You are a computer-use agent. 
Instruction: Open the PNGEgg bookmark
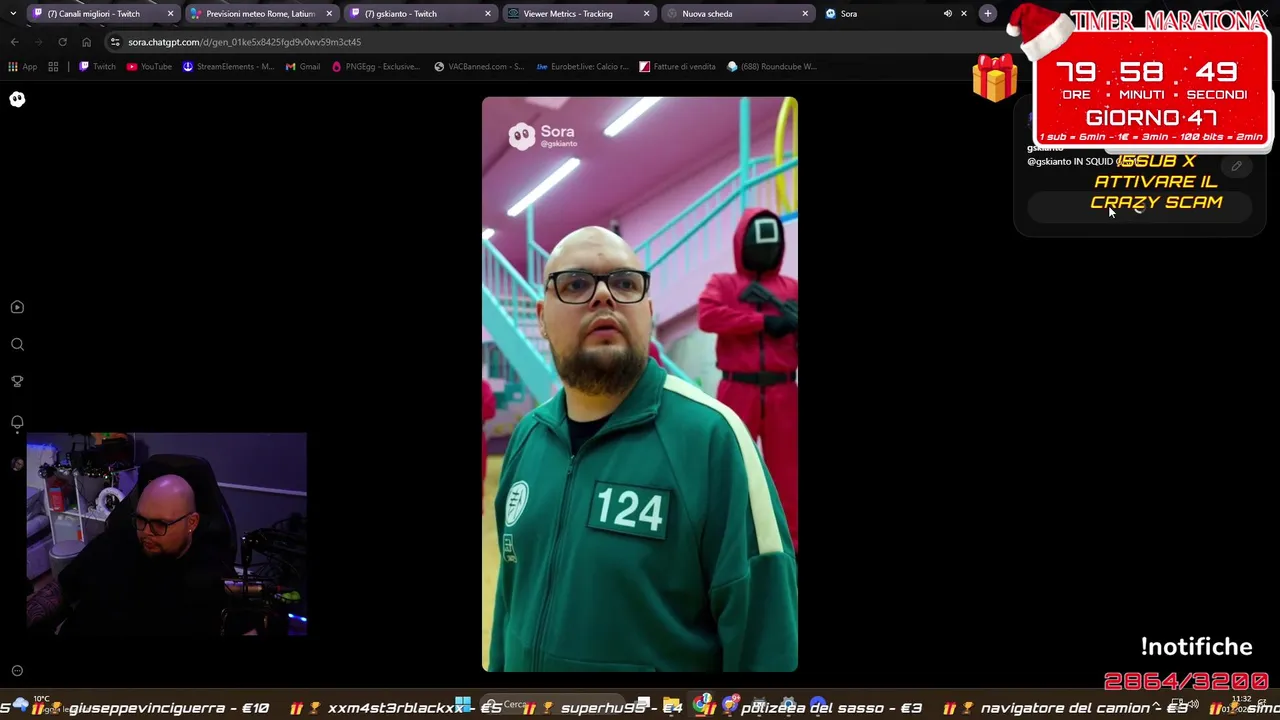376,67
